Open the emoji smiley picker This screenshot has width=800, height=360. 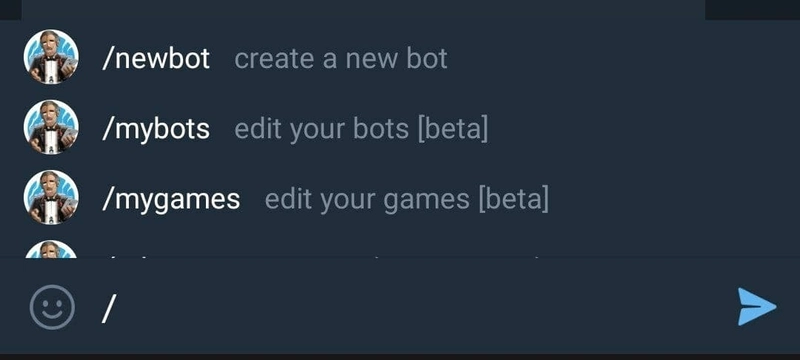coord(52,307)
